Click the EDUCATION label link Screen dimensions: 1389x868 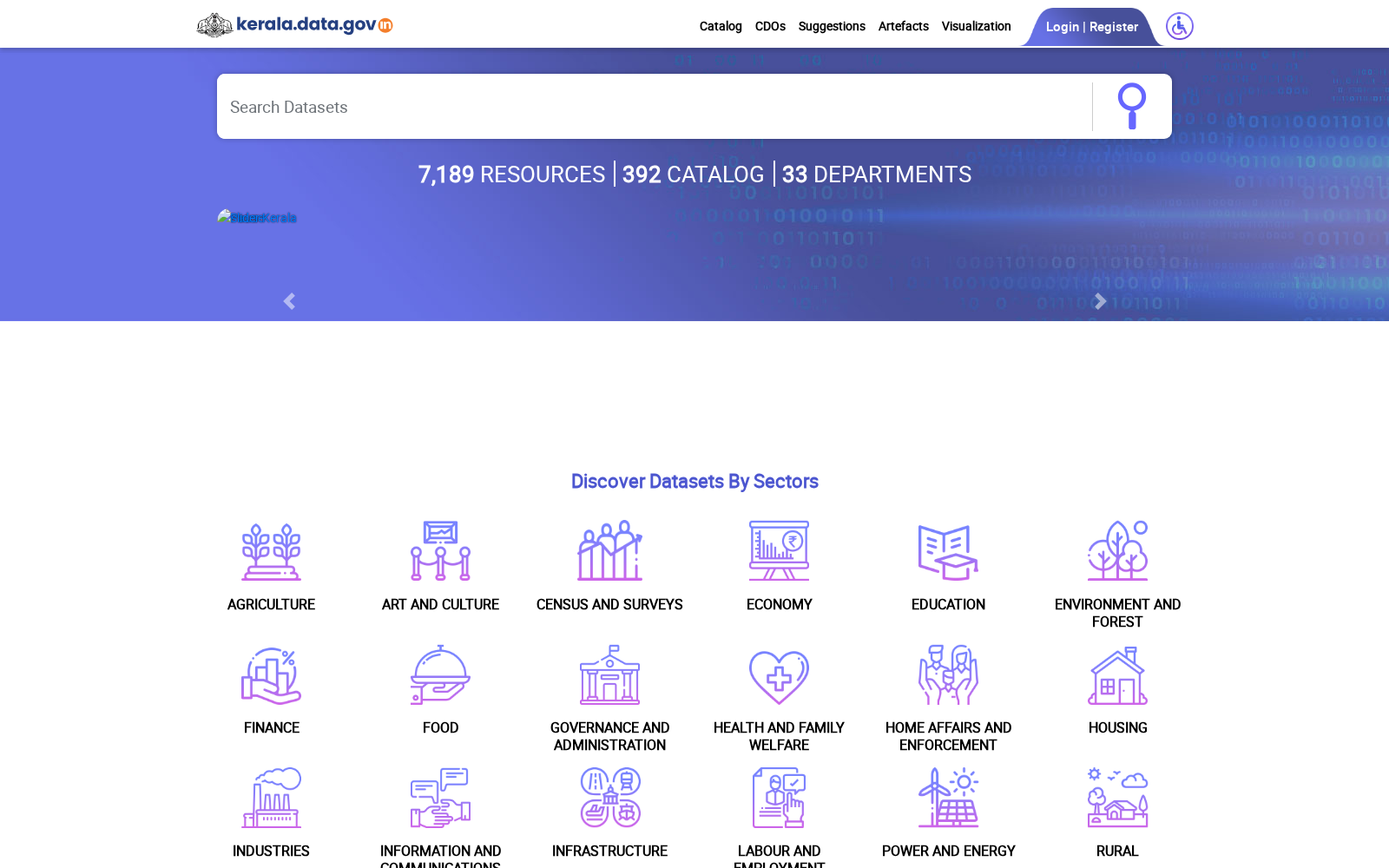[948, 604]
